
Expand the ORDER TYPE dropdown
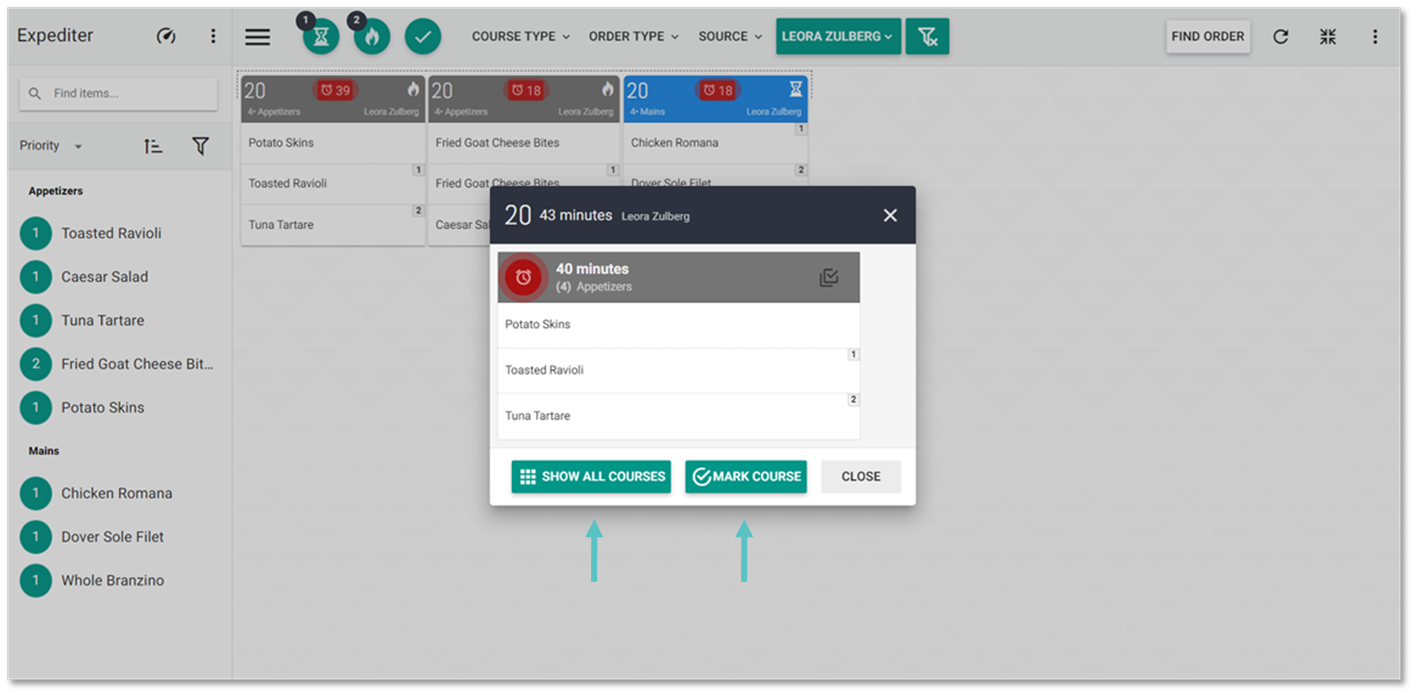coord(634,37)
